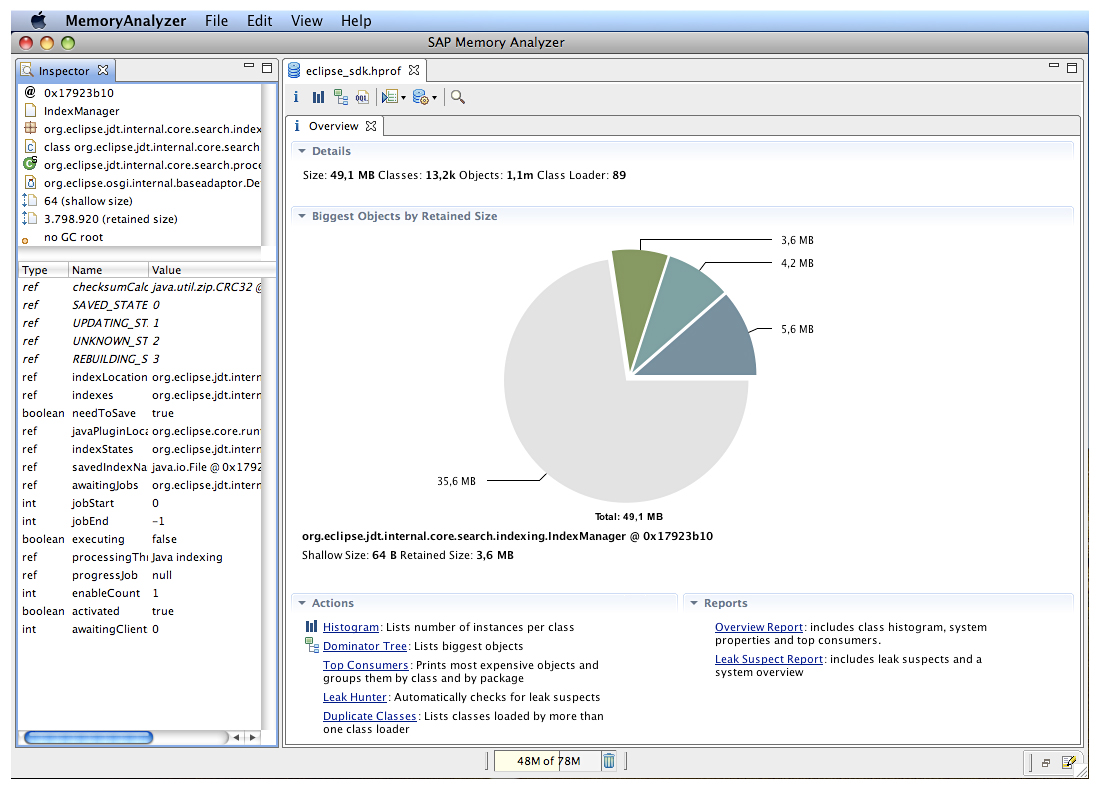Open the Apple menu

(x=38, y=20)
